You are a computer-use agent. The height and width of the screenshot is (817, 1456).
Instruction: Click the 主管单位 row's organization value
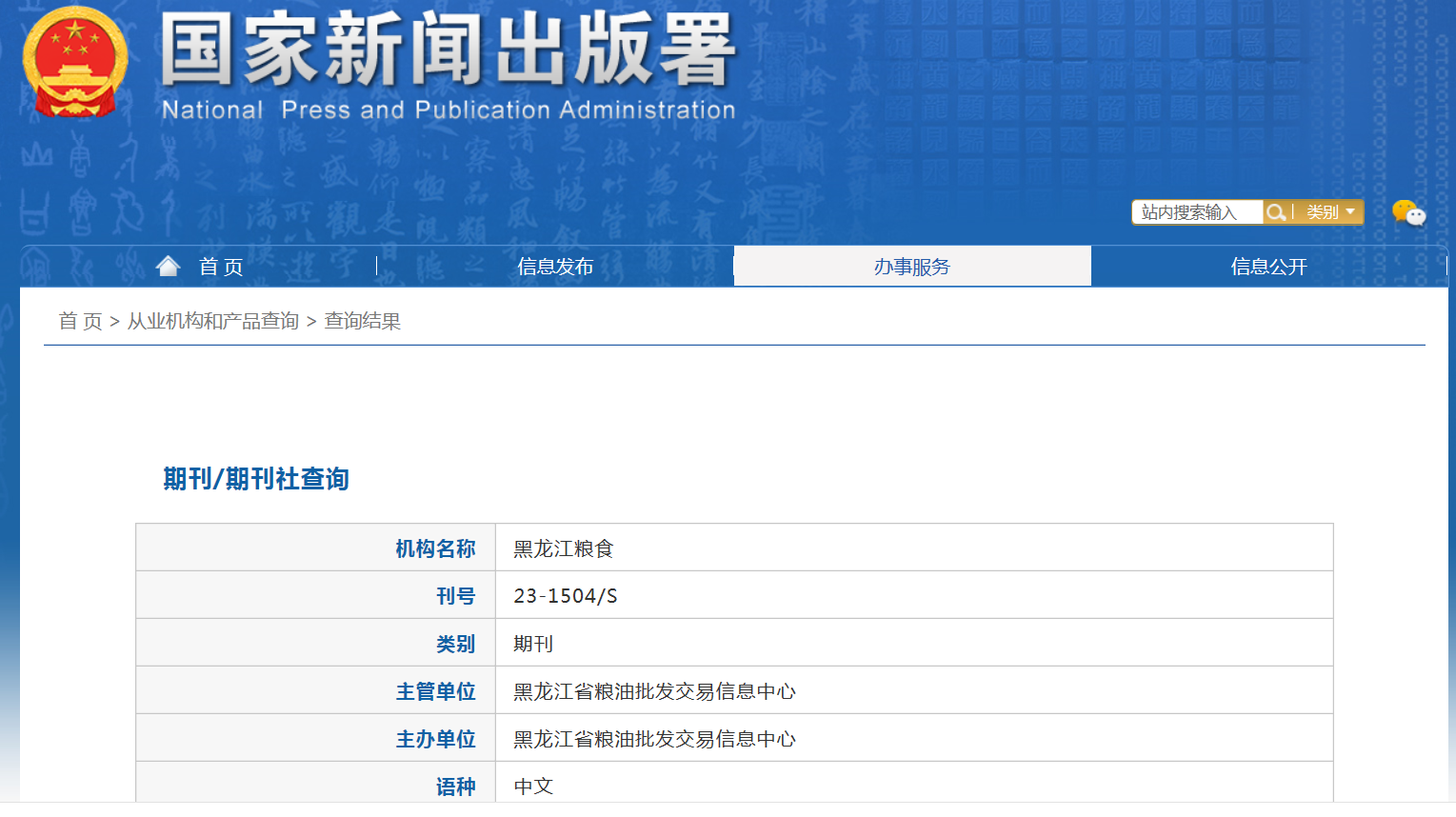pyautogui.click(x=654, y=691)
